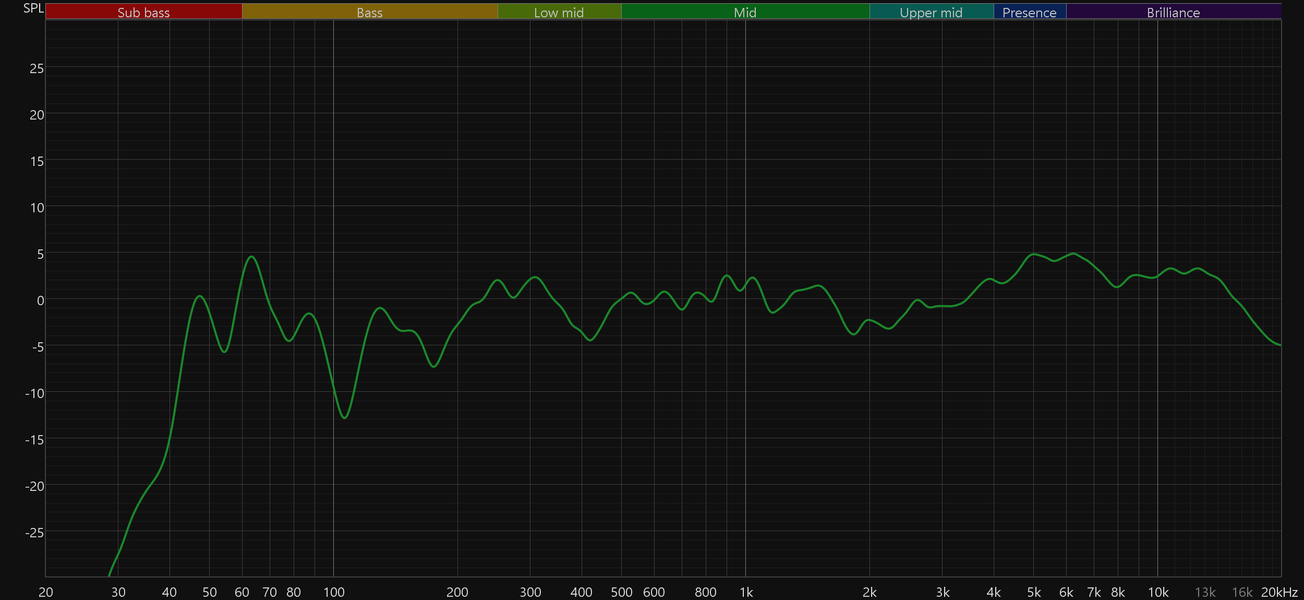Click the Presence band header

point(1030,12)
